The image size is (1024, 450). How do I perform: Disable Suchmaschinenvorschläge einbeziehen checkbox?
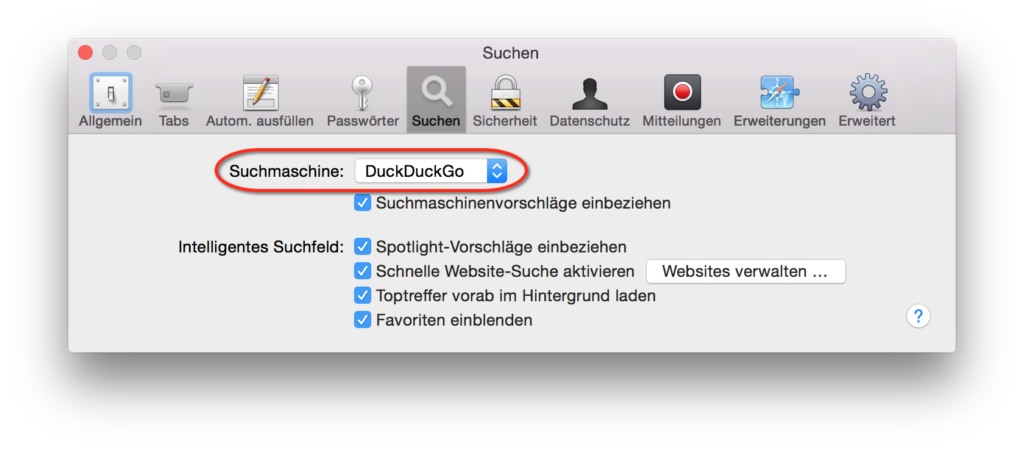tap(362, 203)
